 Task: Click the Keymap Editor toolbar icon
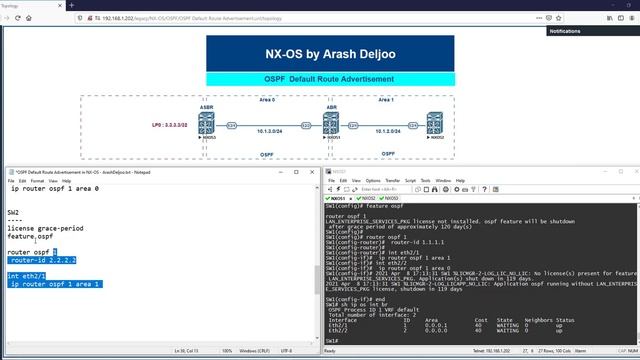465,189
